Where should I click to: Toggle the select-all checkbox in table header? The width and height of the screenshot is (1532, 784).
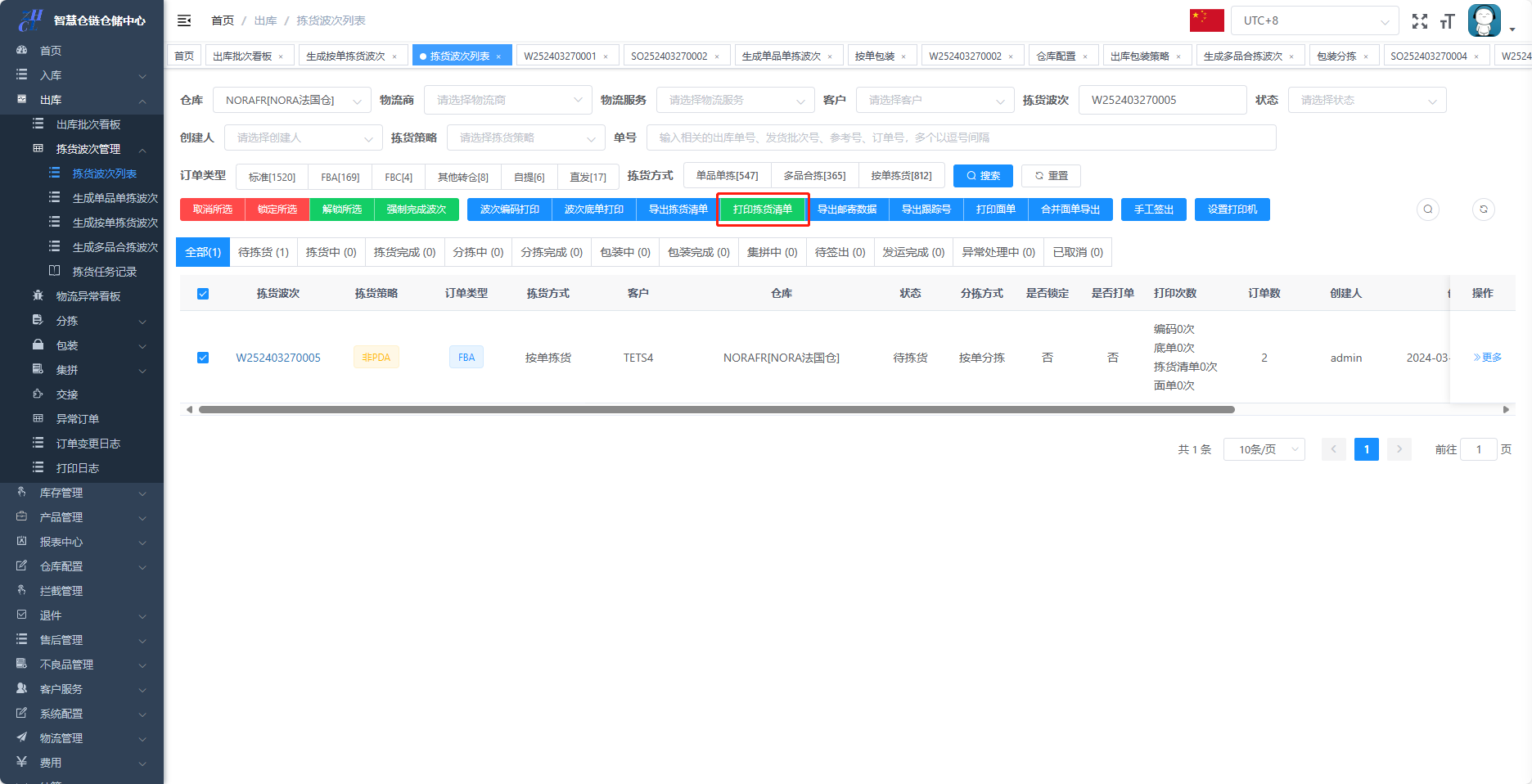pyautogui.click(x=203, y=294)
